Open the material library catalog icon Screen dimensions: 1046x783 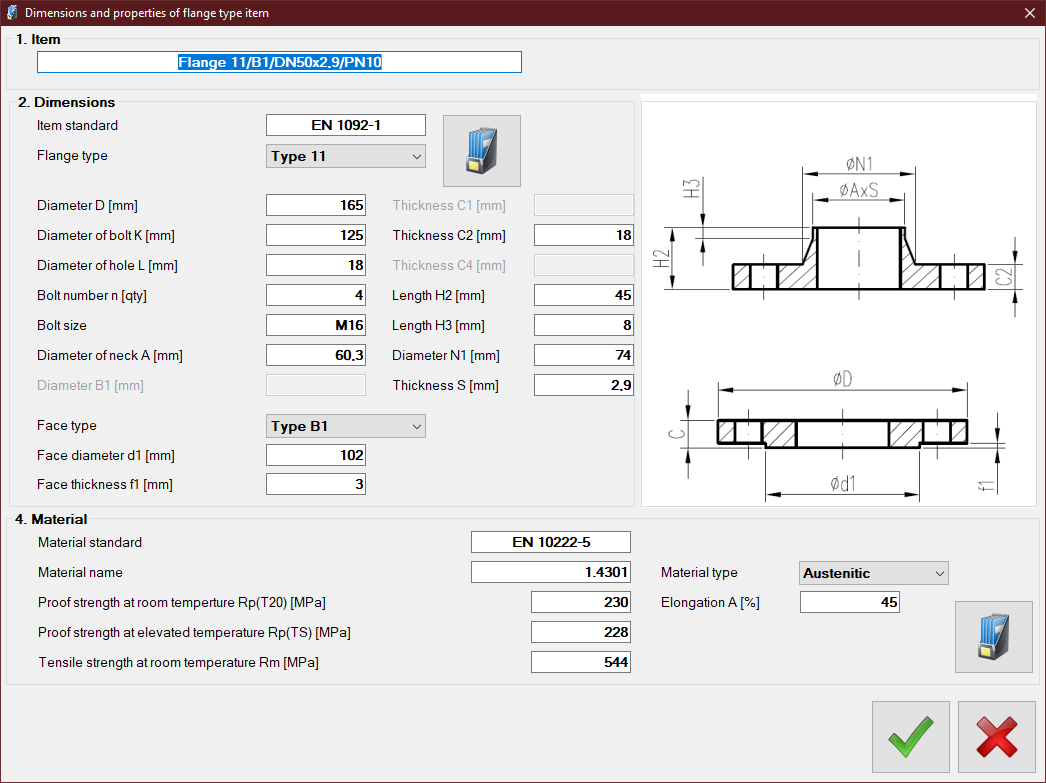(993, 637)
